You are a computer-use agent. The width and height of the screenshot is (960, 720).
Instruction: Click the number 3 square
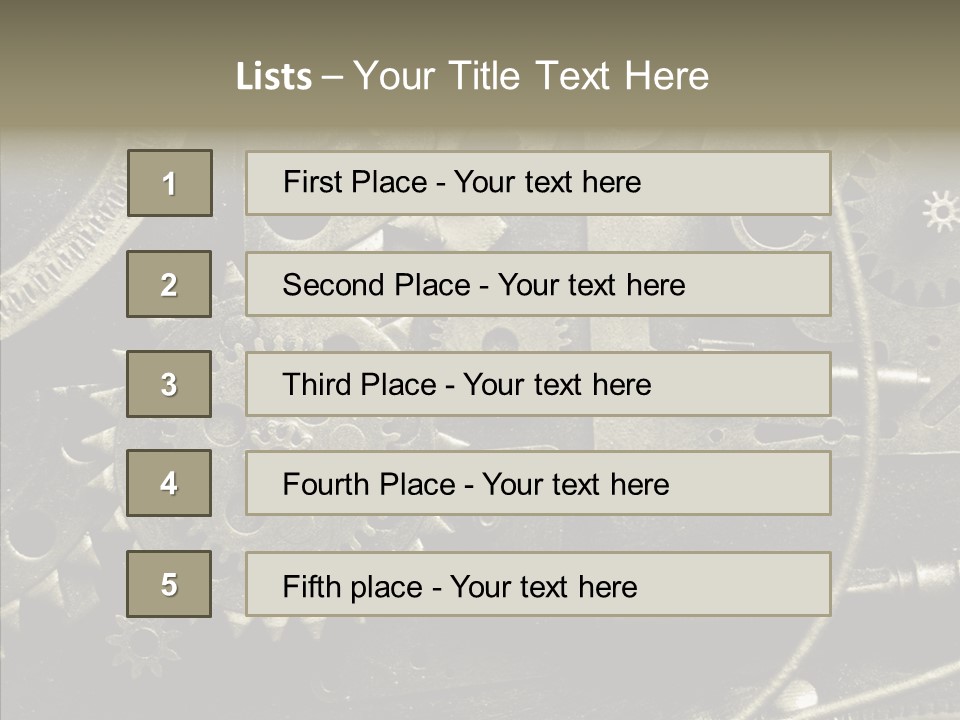coord(169,384)
